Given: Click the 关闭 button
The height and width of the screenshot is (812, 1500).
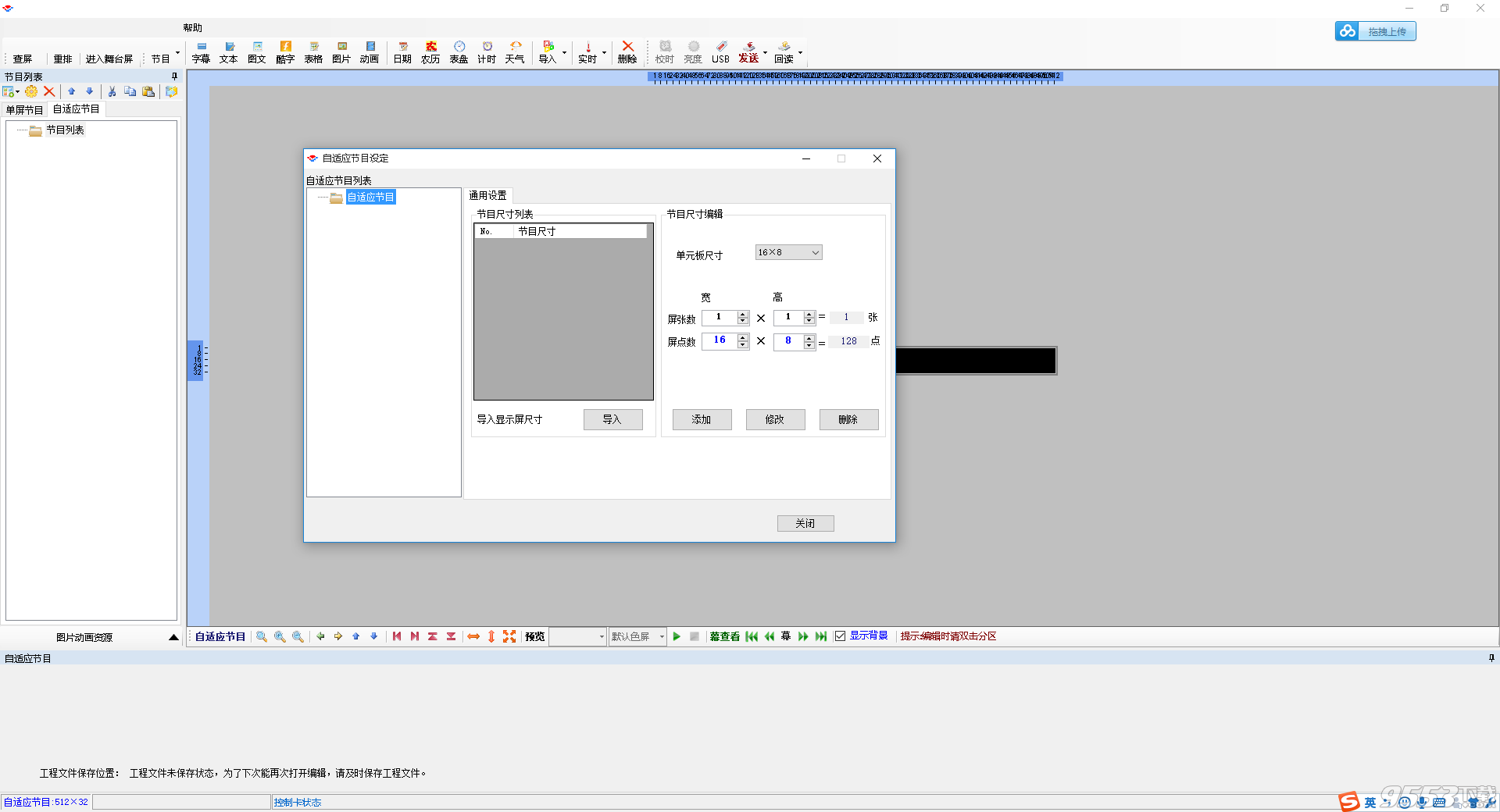Looking at the screenshot, I should (x=805, y=523).
